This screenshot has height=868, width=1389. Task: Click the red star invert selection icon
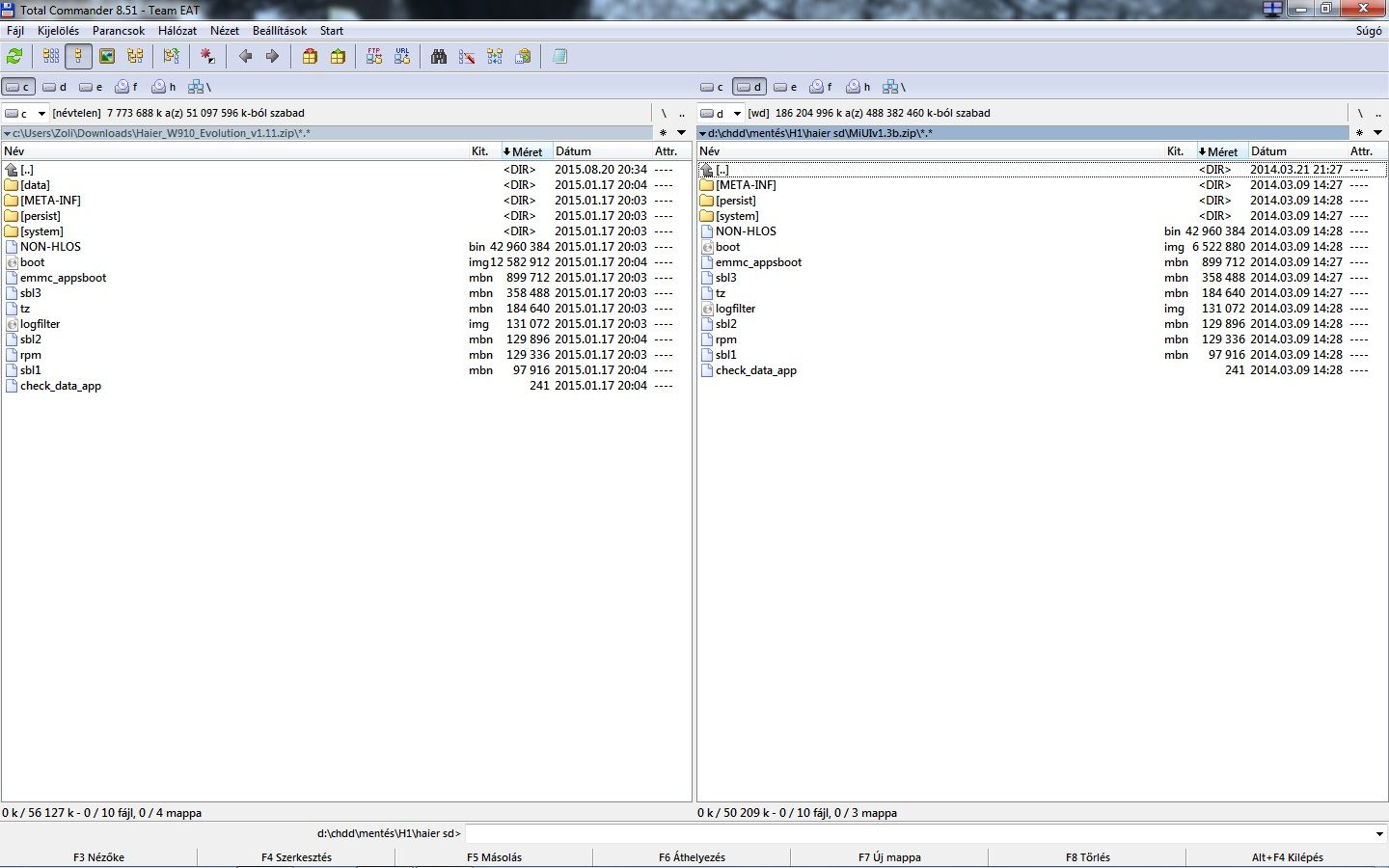[207, 57]
